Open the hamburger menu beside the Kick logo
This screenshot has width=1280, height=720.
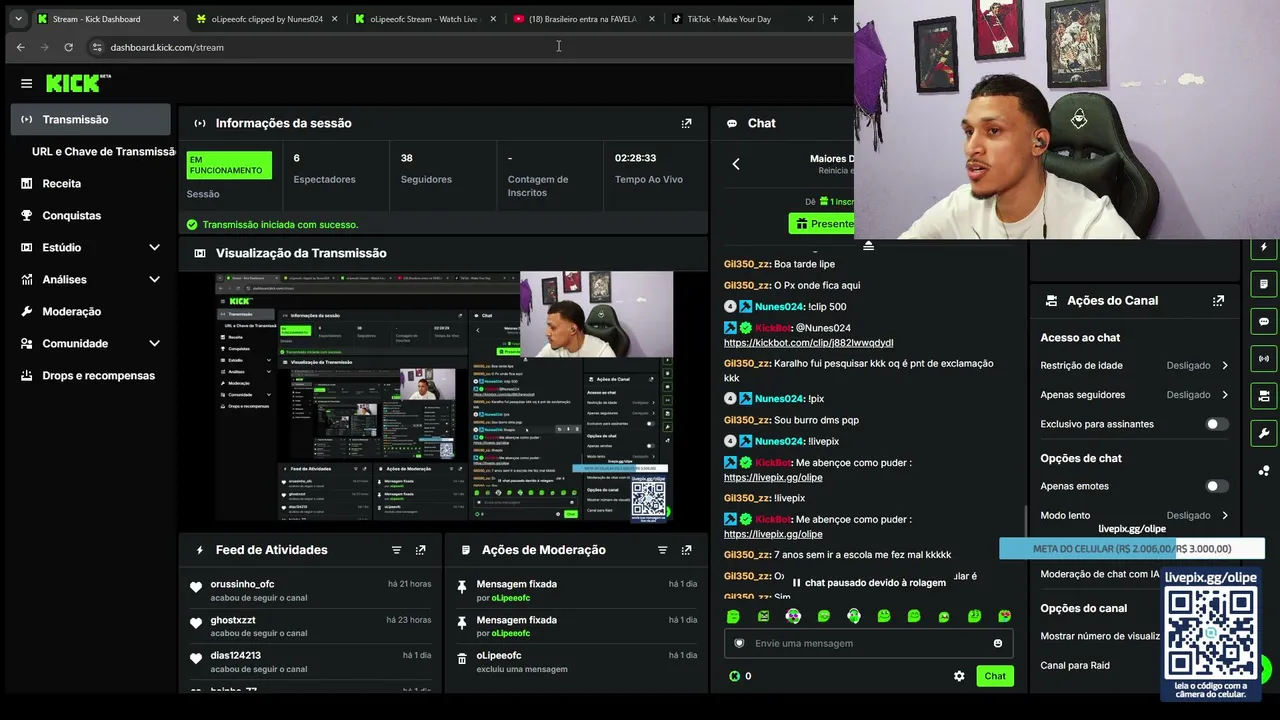tap(26, 84)
